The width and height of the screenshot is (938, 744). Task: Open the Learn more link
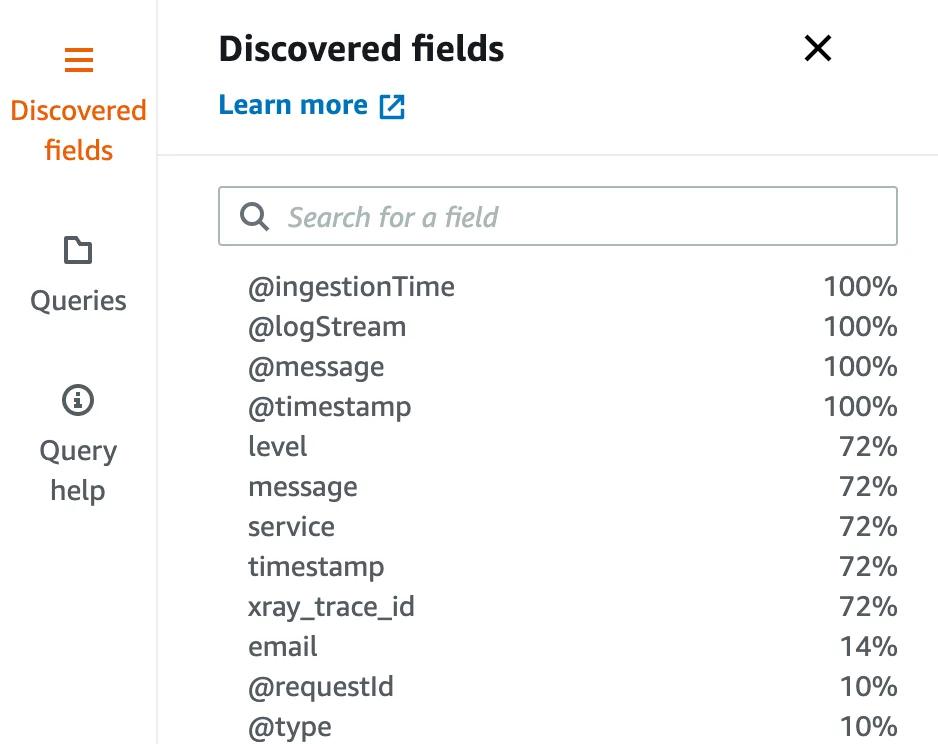point(293,105)
